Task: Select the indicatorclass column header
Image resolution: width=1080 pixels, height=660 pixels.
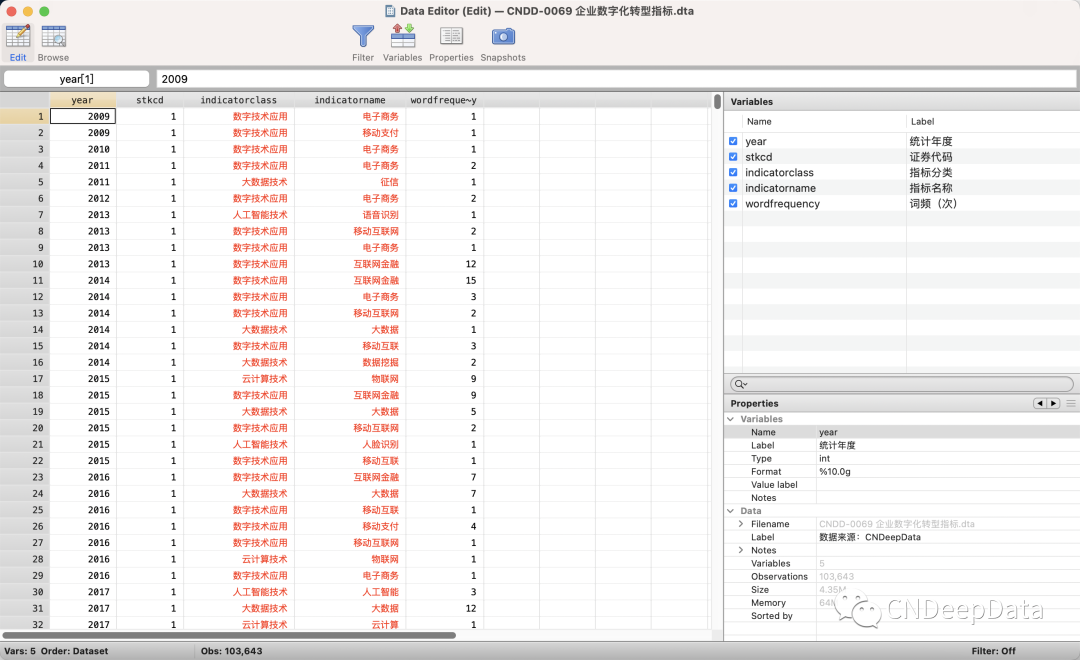Action: (238, 100)
